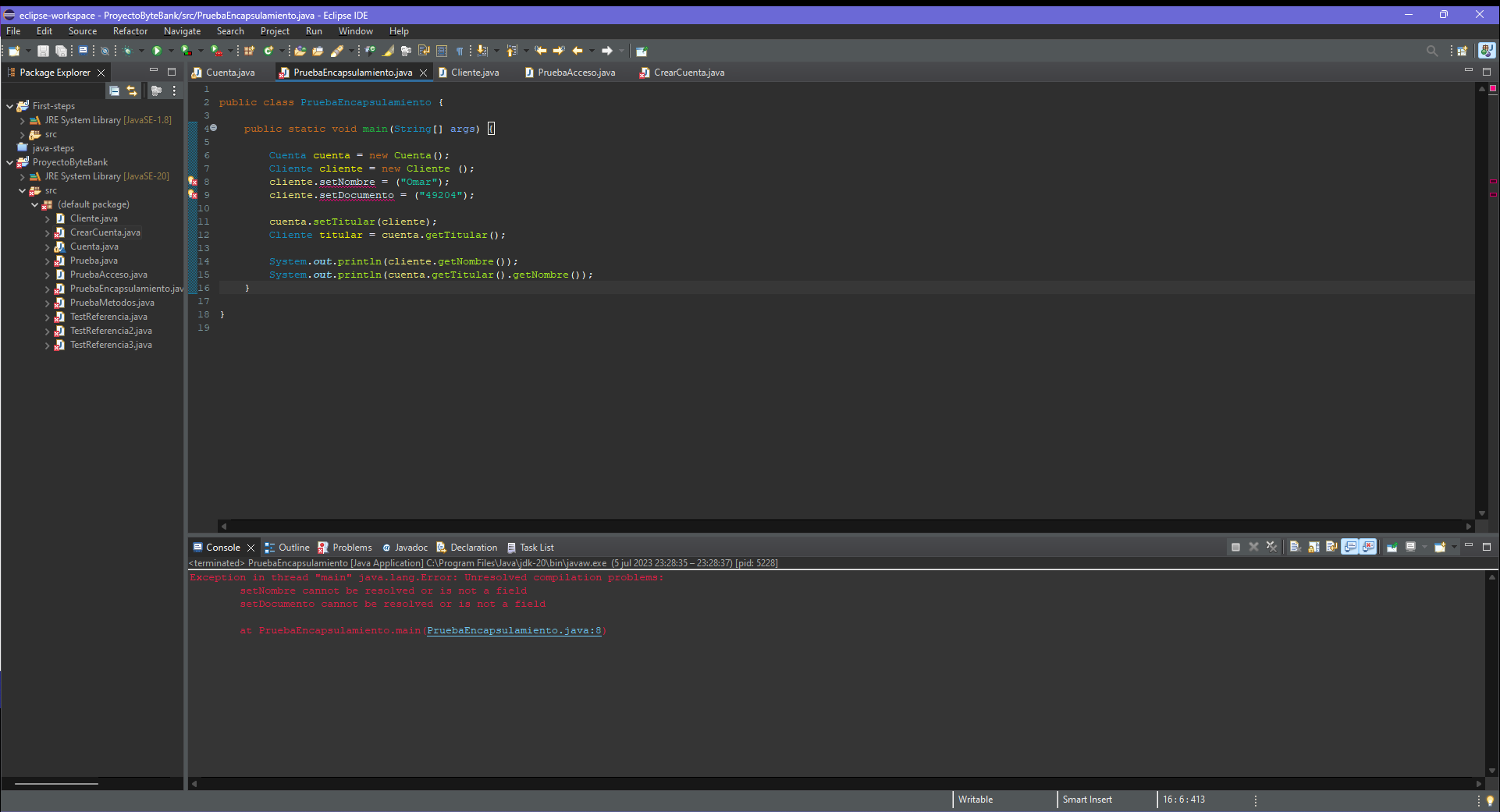This screenshot has height=812, width=1500.
Task: Click Clear Console icon
Action: 1294,547
